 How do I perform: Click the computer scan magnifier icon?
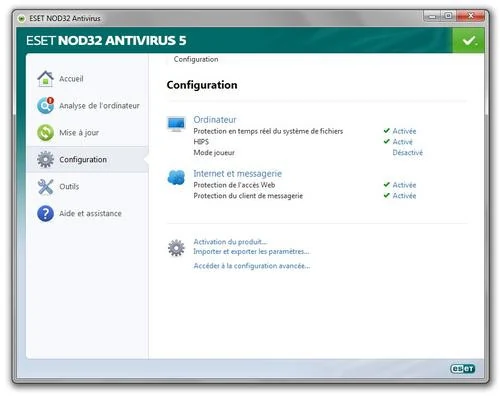(x=45, y=105)
